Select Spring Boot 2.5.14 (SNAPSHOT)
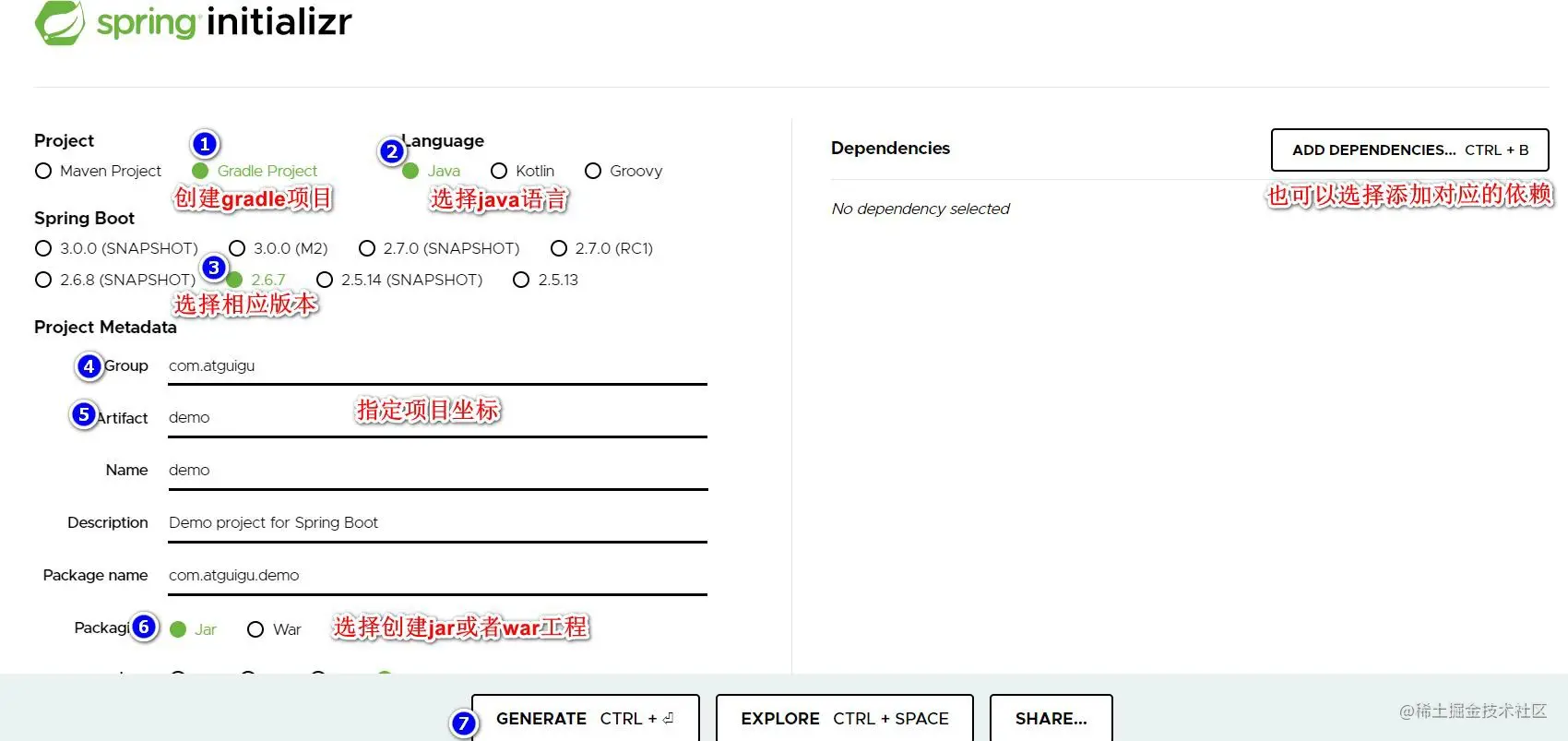 pyautogui.click(x=399, y=280)
